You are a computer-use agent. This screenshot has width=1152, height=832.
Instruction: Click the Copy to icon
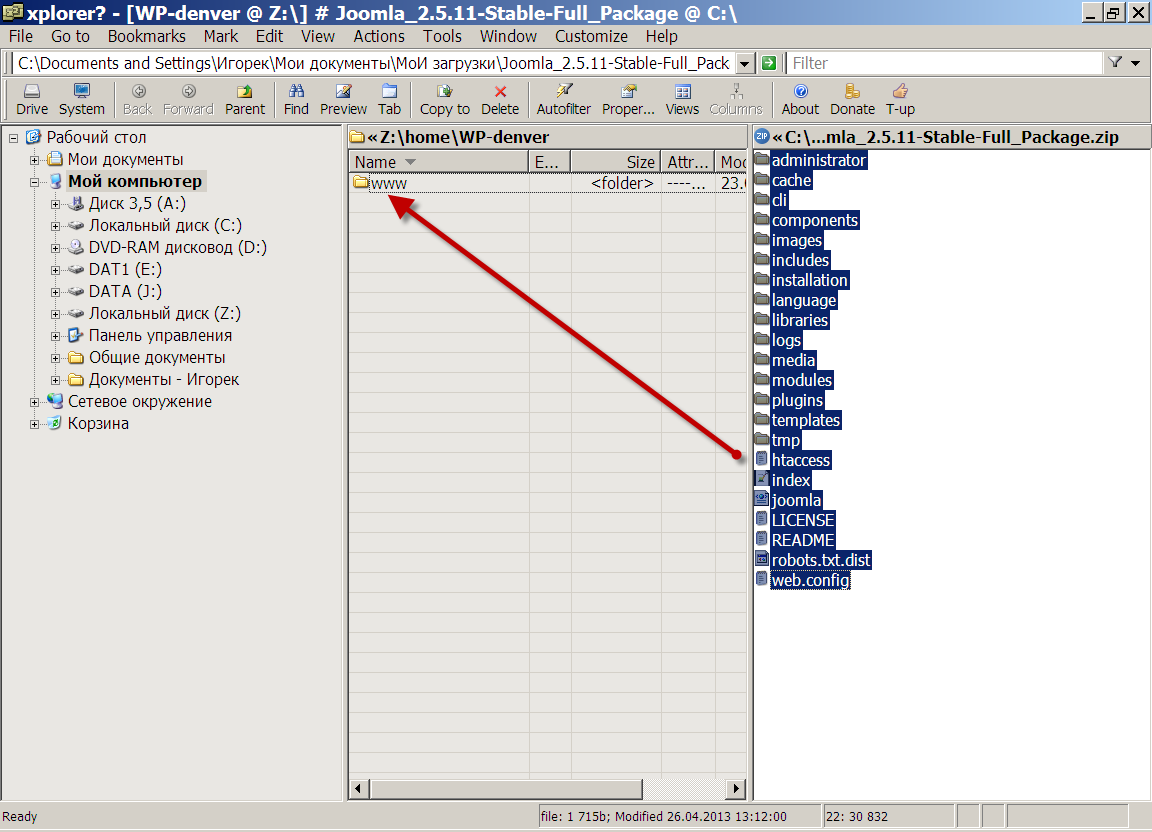click(444, 99)
